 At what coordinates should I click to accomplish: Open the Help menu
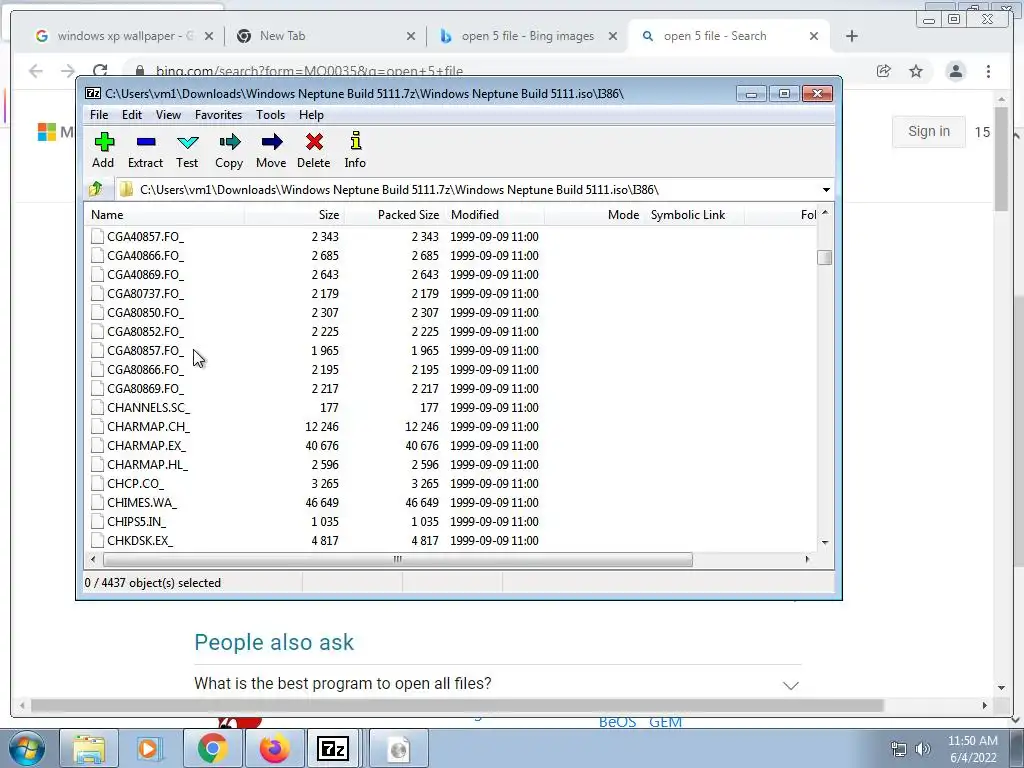(x=312, y=115)
